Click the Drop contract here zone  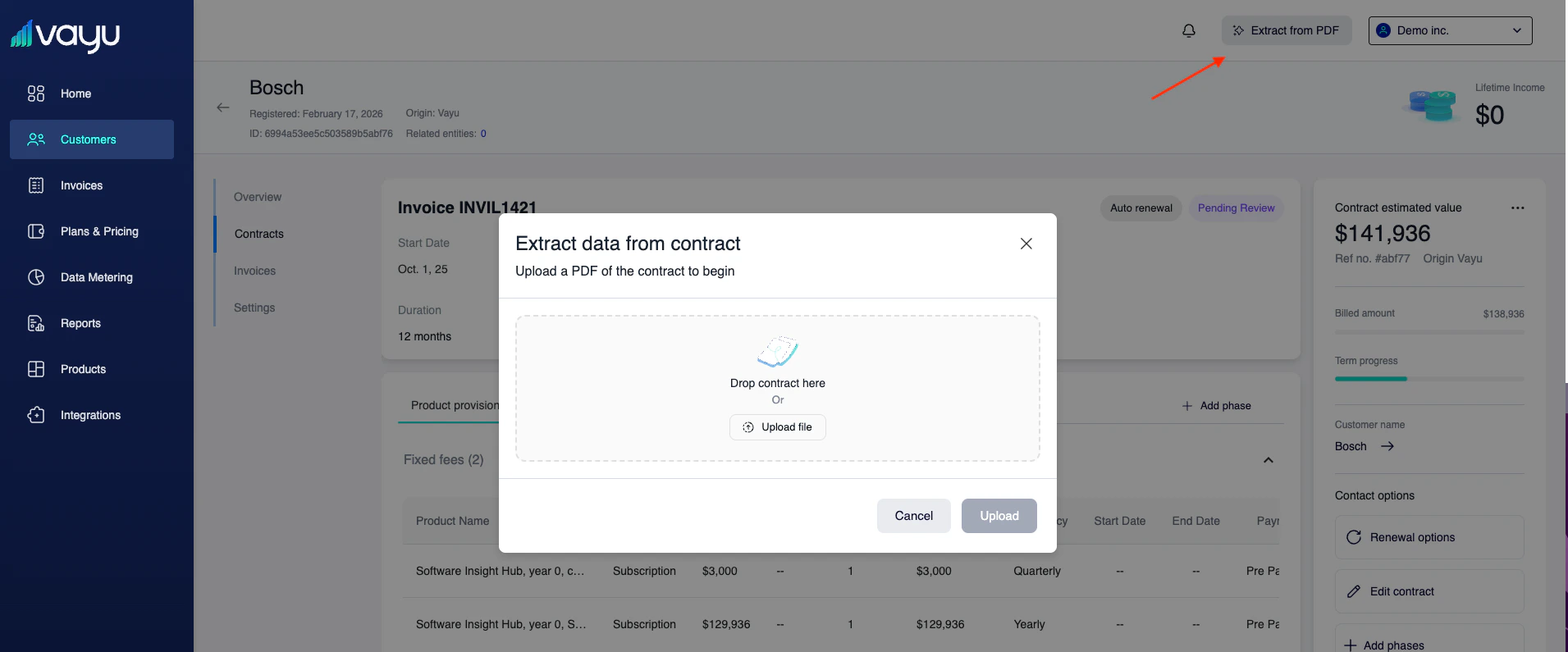(778, 389)
